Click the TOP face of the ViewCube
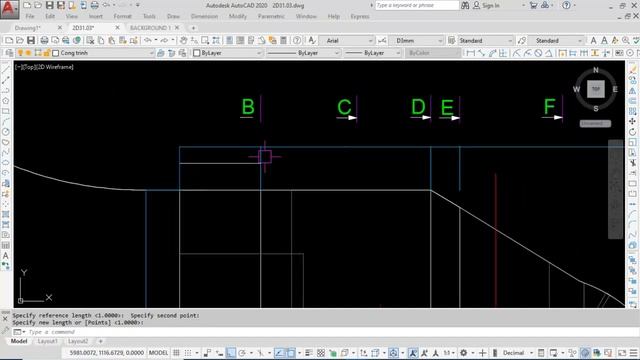The width and height of the screenshot is (640, 360). point(596,89)
